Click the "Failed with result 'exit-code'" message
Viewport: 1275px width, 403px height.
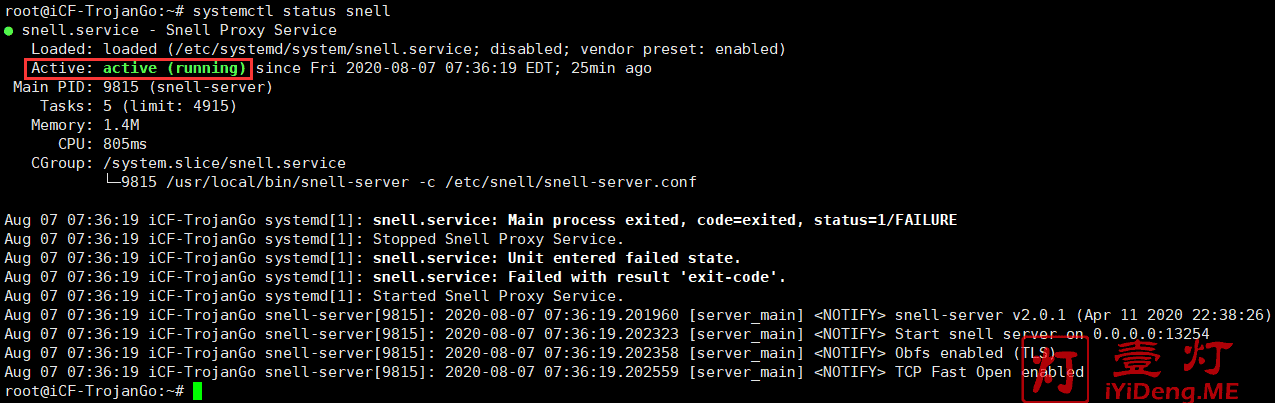pos(647,277)
